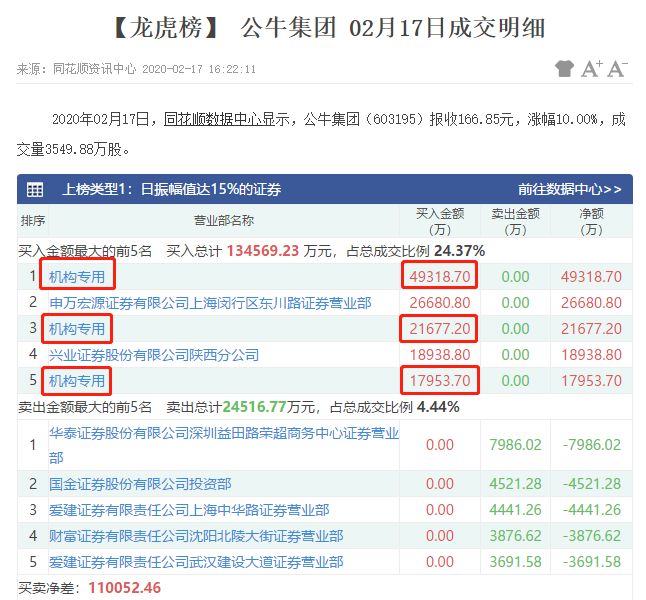The image size is (646, 600).
Task: Open the 同花顺数据中心 link in paragraph
Action: (x=220, y=120)
